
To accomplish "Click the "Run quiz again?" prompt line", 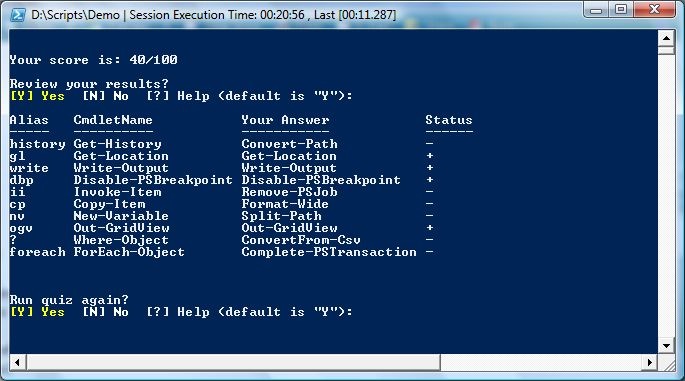I will click(x=69, y=300).
